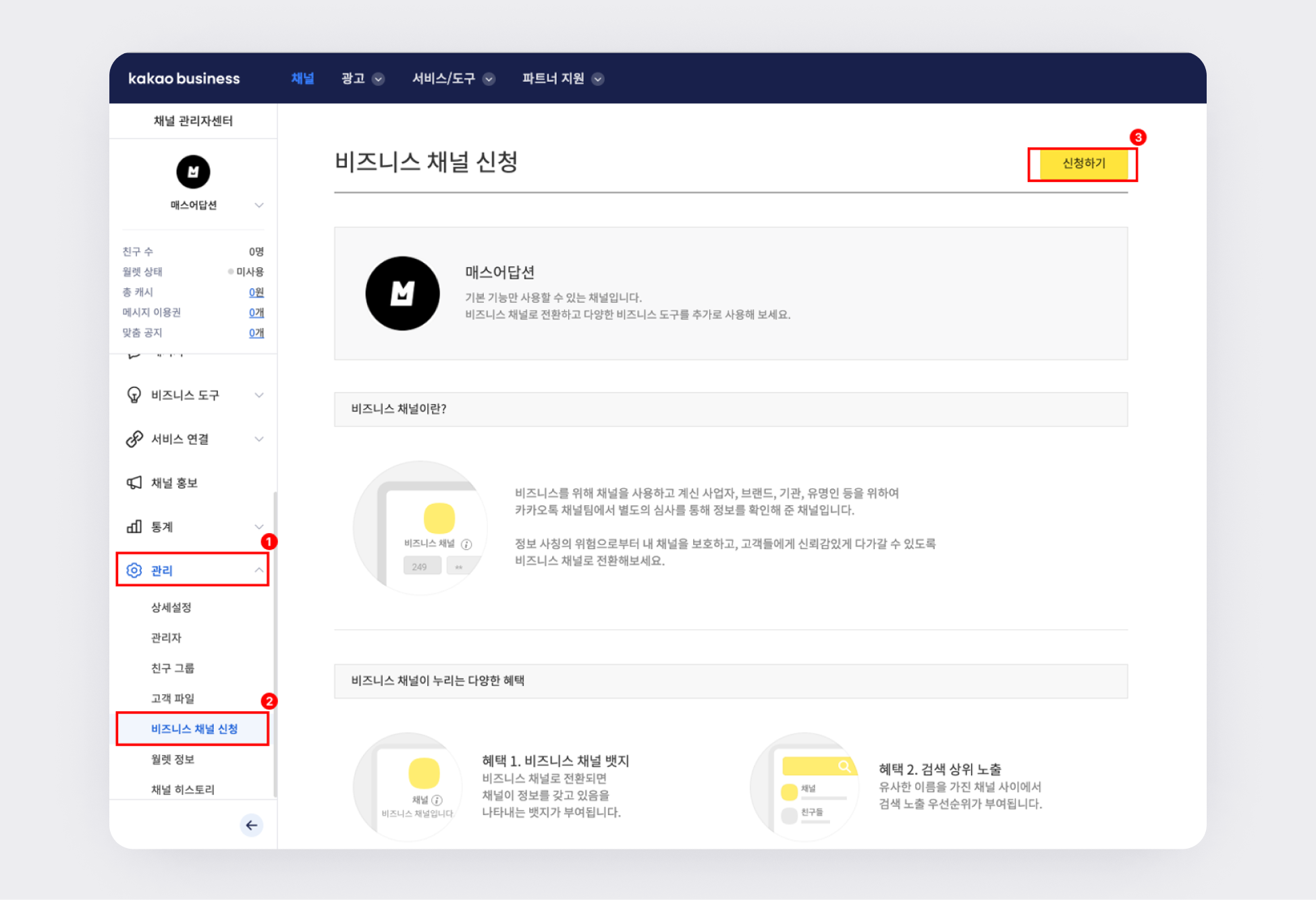
Task: Open the 상세설정 submenu item
Action: [x=171, y=608]
